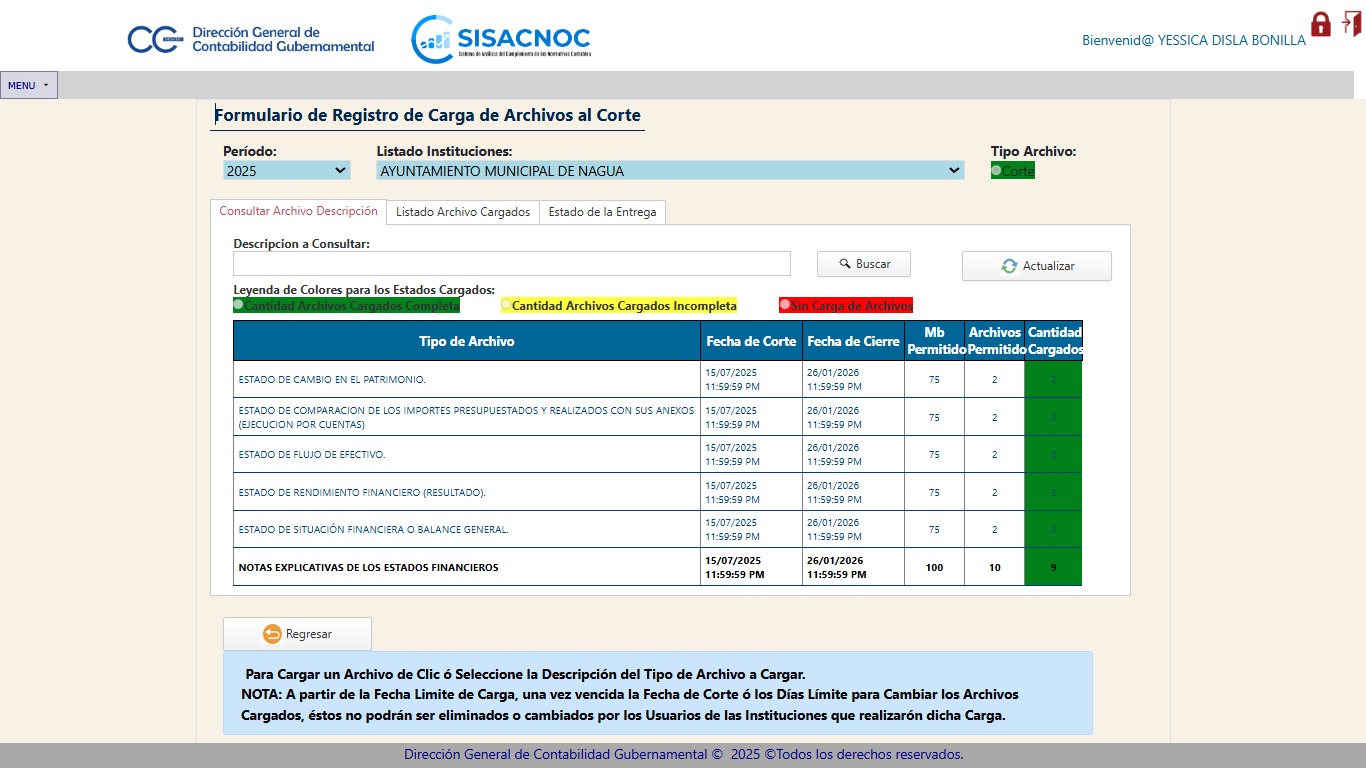Select Estado de Cambio en el Patrimonio

click(332, 380)
